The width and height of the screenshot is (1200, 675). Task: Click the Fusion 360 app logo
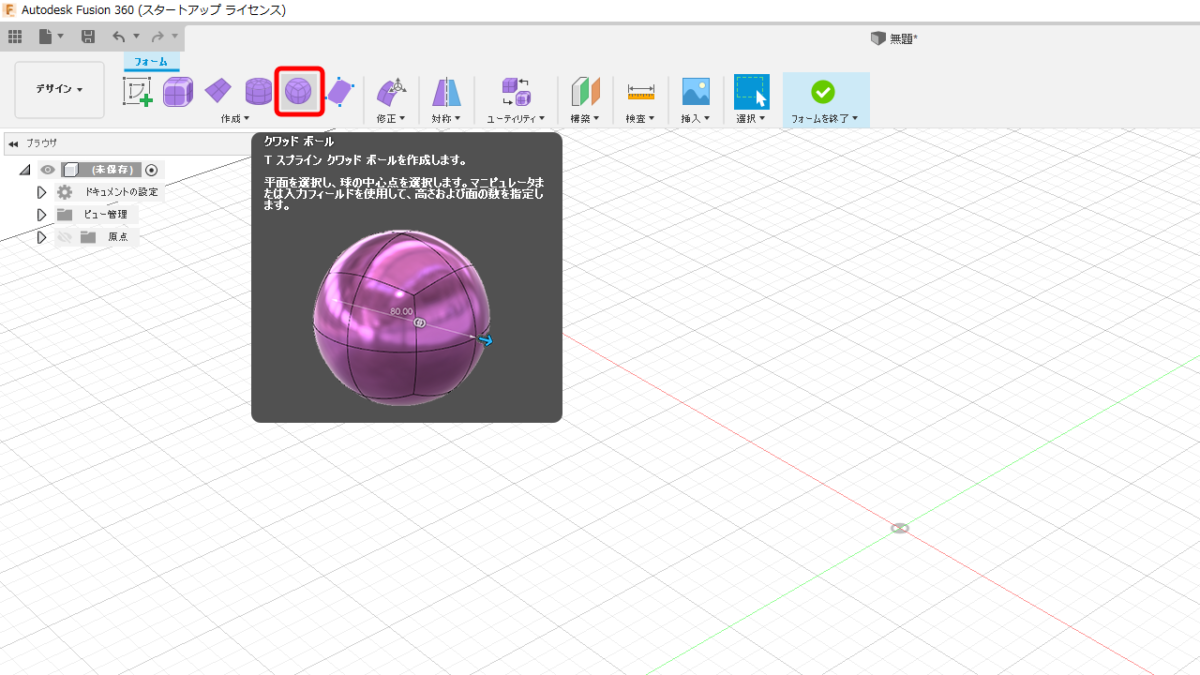(x=9, y=10)
